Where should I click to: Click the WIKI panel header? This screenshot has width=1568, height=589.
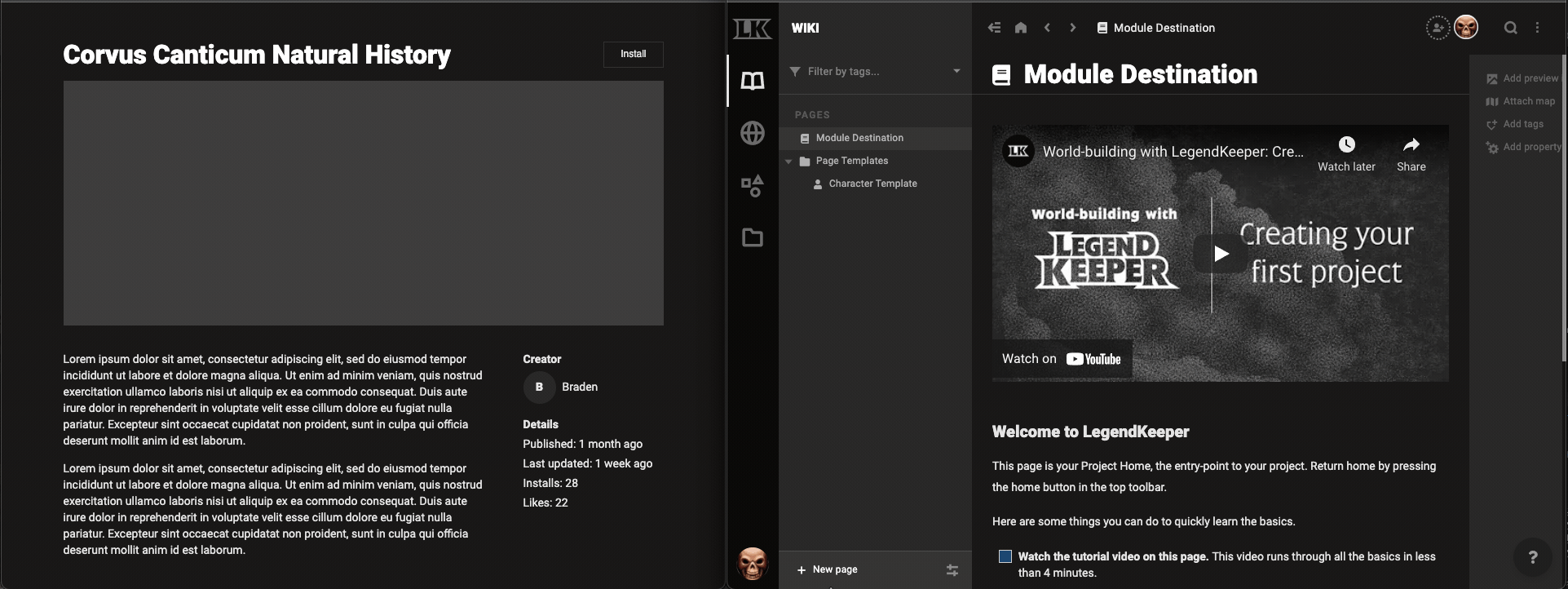(805, 28)
